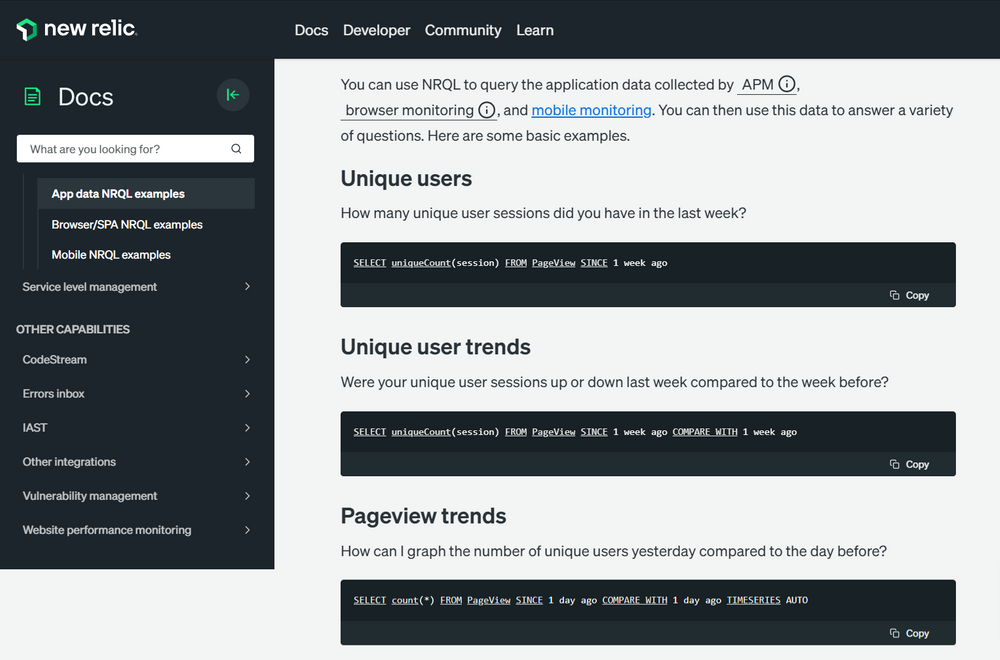Screen dimensions: 1000x660
Task: Copy the Unique user trends query
Action: (x=909, y=464)
